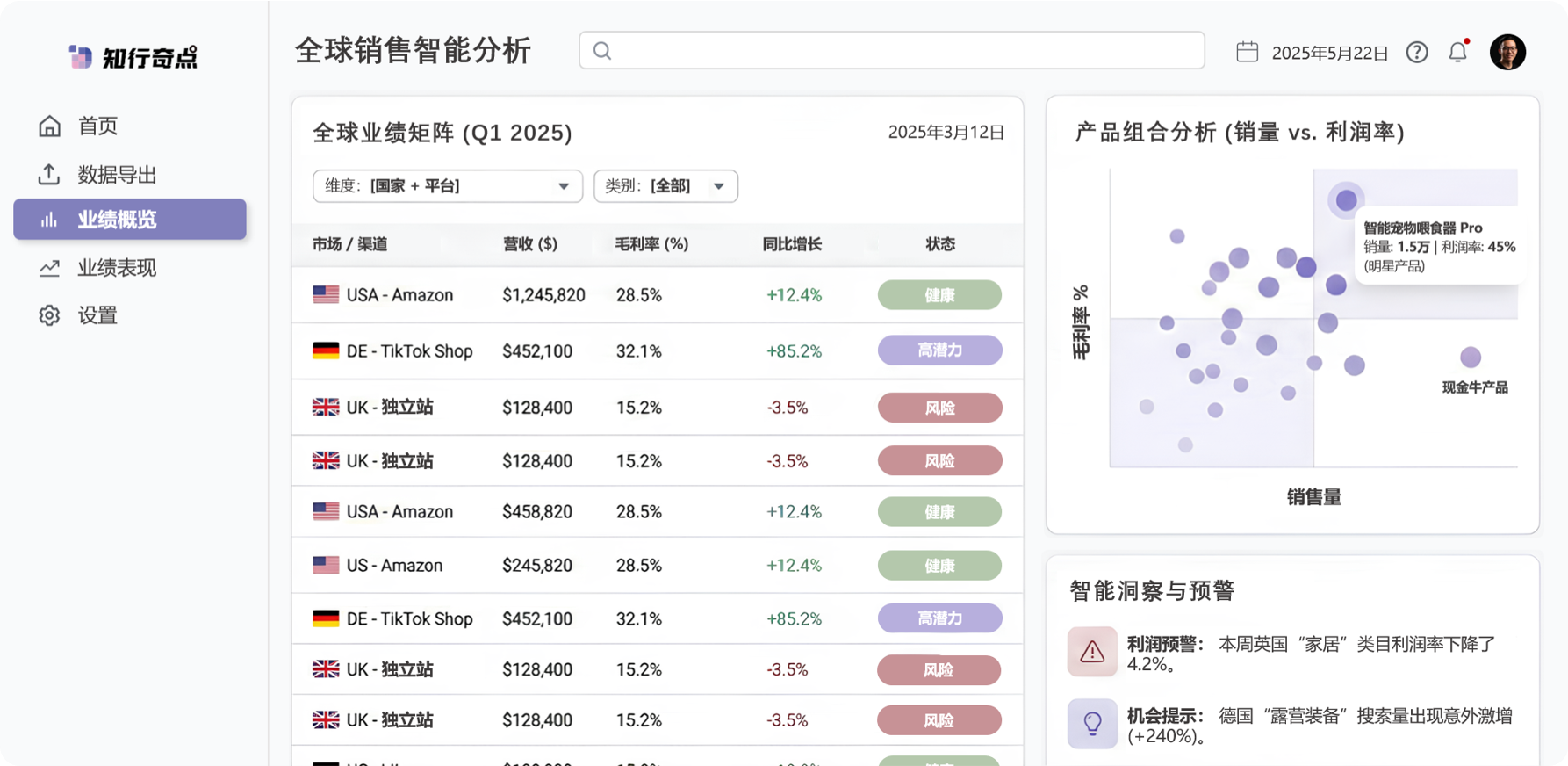Sort by 毛利率 (%) column header
The image size is (1568, 766).
tap(651, 244)
